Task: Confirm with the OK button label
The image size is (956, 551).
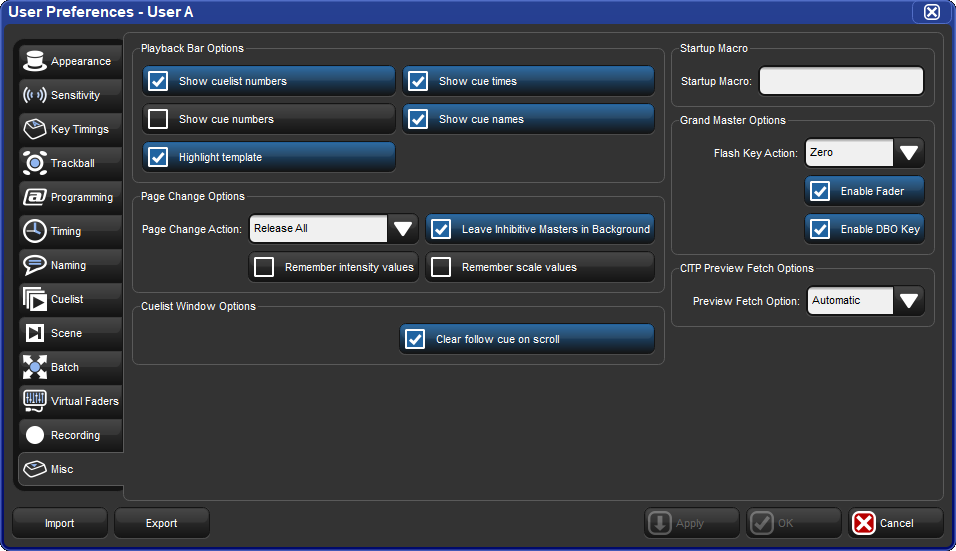Action: tap(785, 523)
